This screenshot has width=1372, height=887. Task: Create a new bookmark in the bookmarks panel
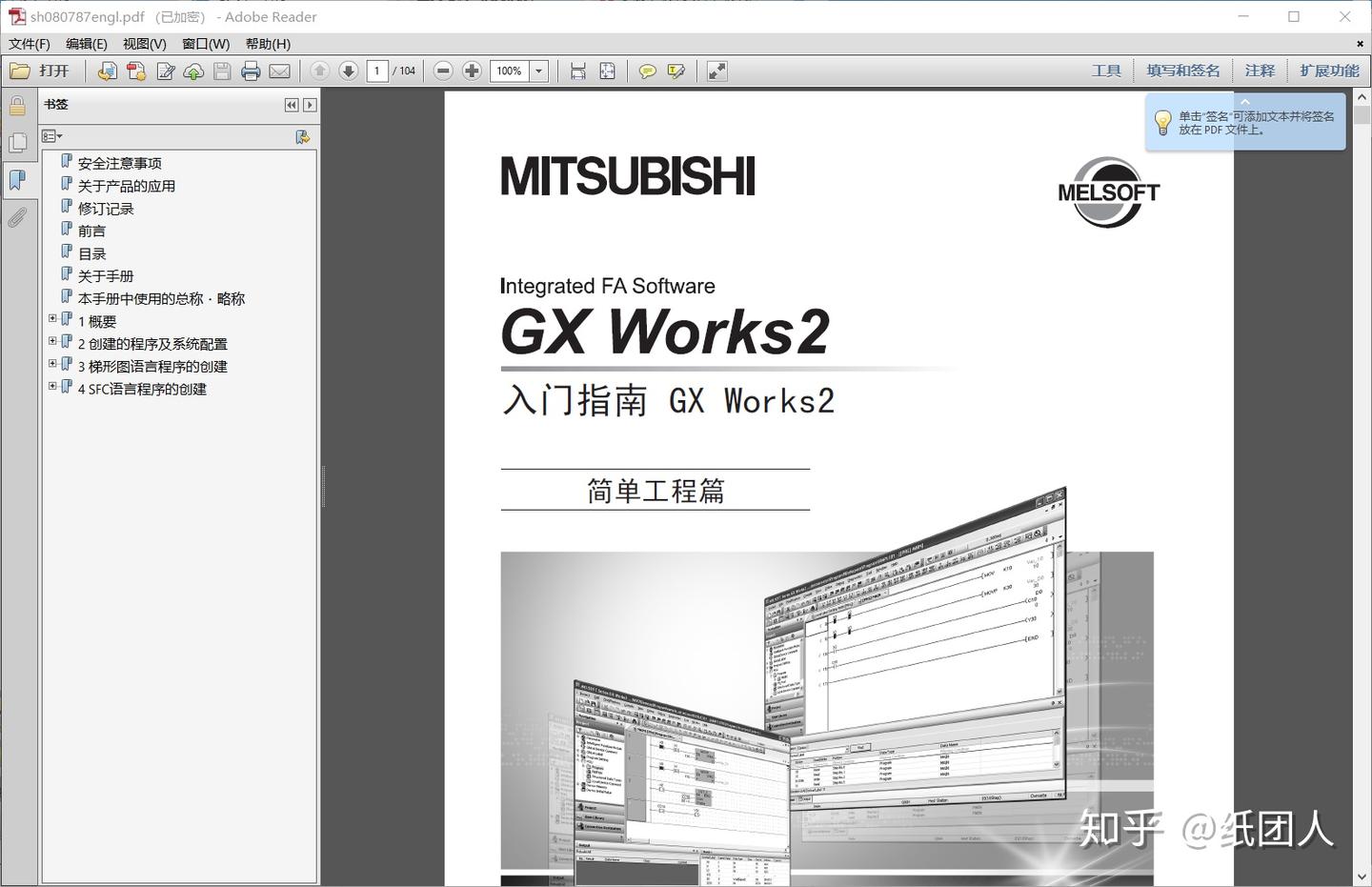pyautogui.click(x=303, y=136)
